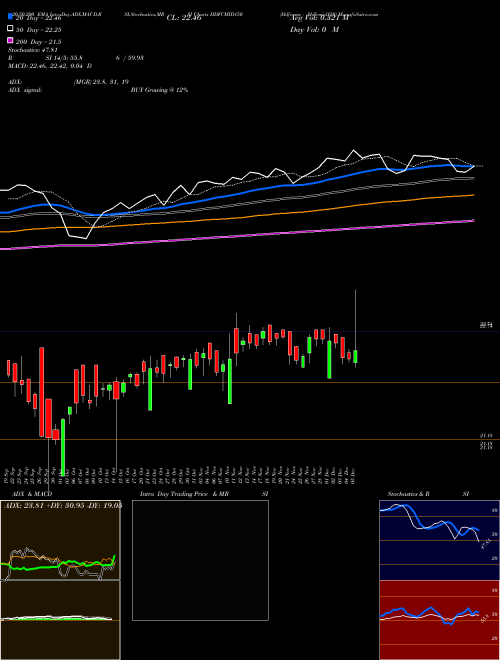This screenshot has width=500, height=660.
Task: Select the '50 Day = 22.25' label
Action: pos(38,29)
